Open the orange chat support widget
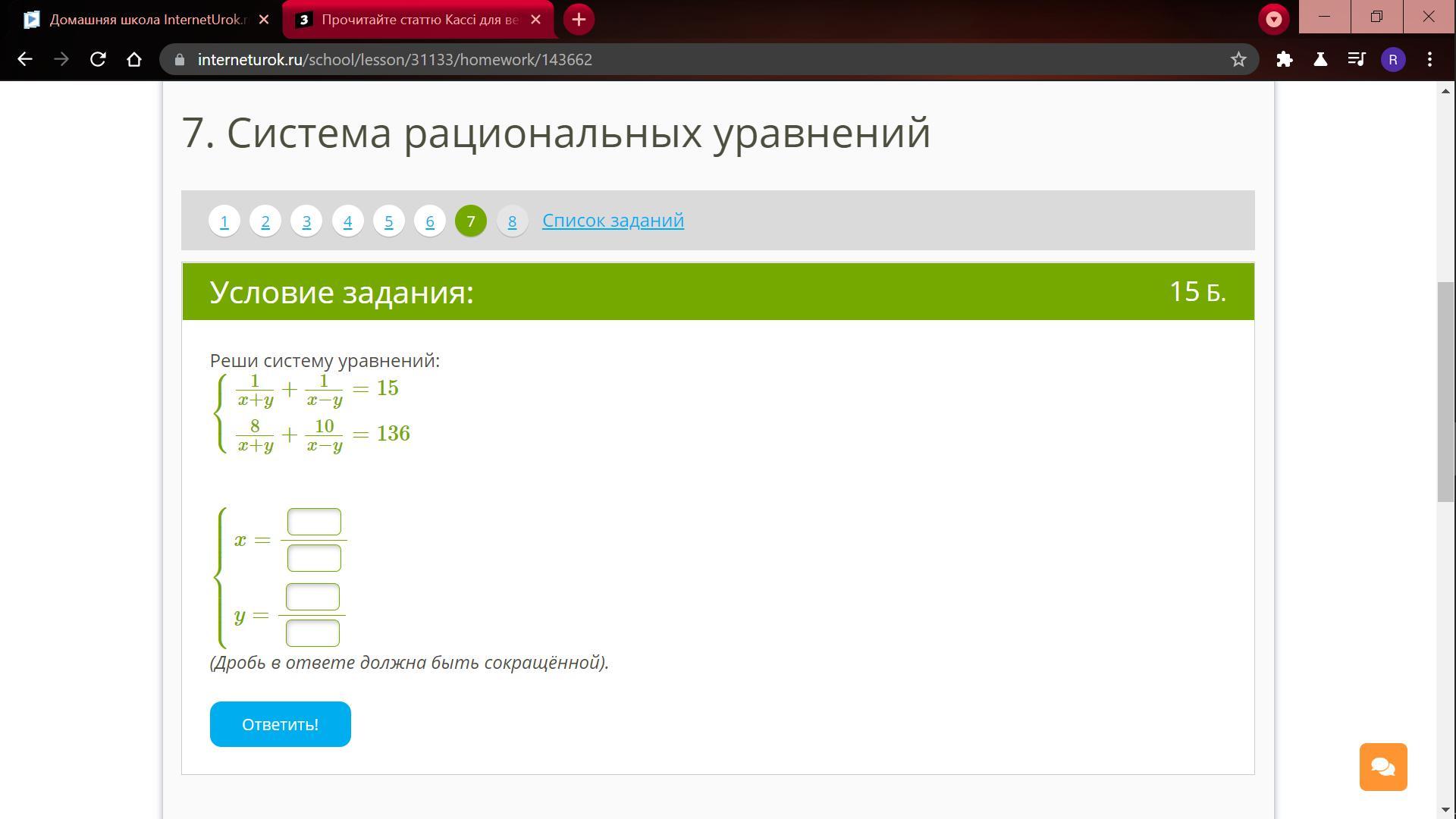The image size is (1456, 819). [1382, 767]
